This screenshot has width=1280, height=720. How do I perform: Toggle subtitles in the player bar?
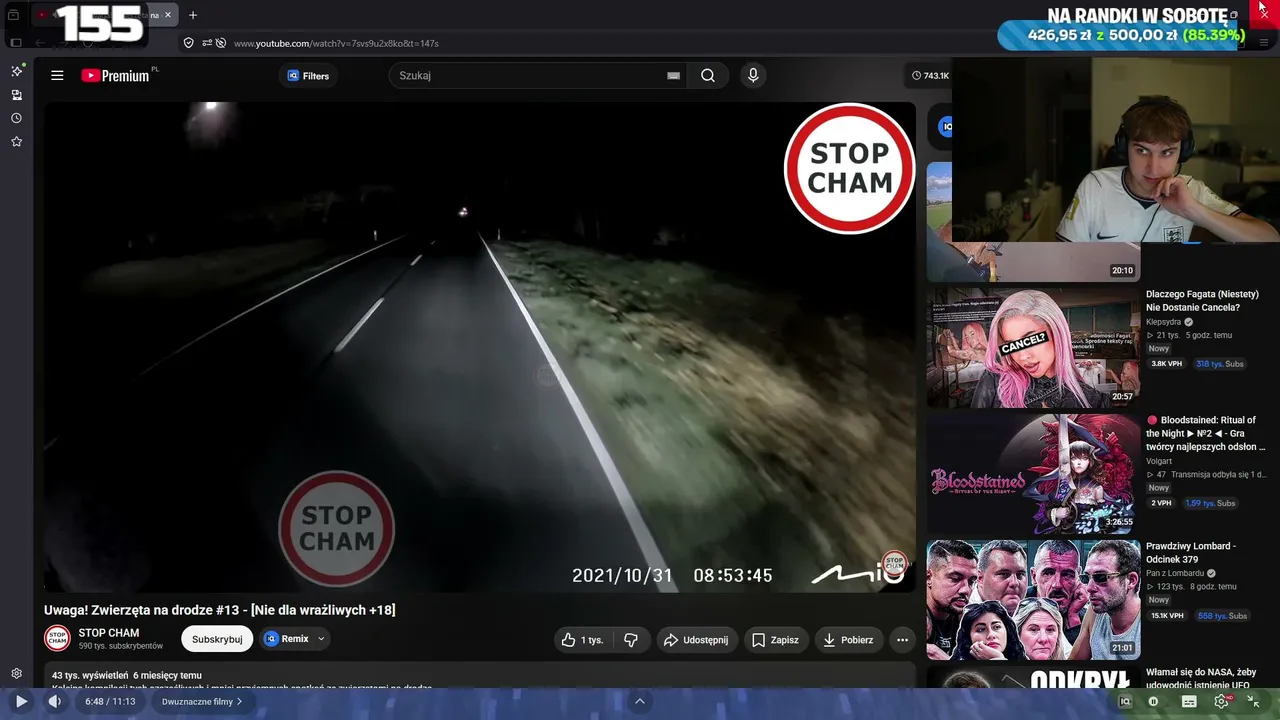click(x=1188, y=702)
